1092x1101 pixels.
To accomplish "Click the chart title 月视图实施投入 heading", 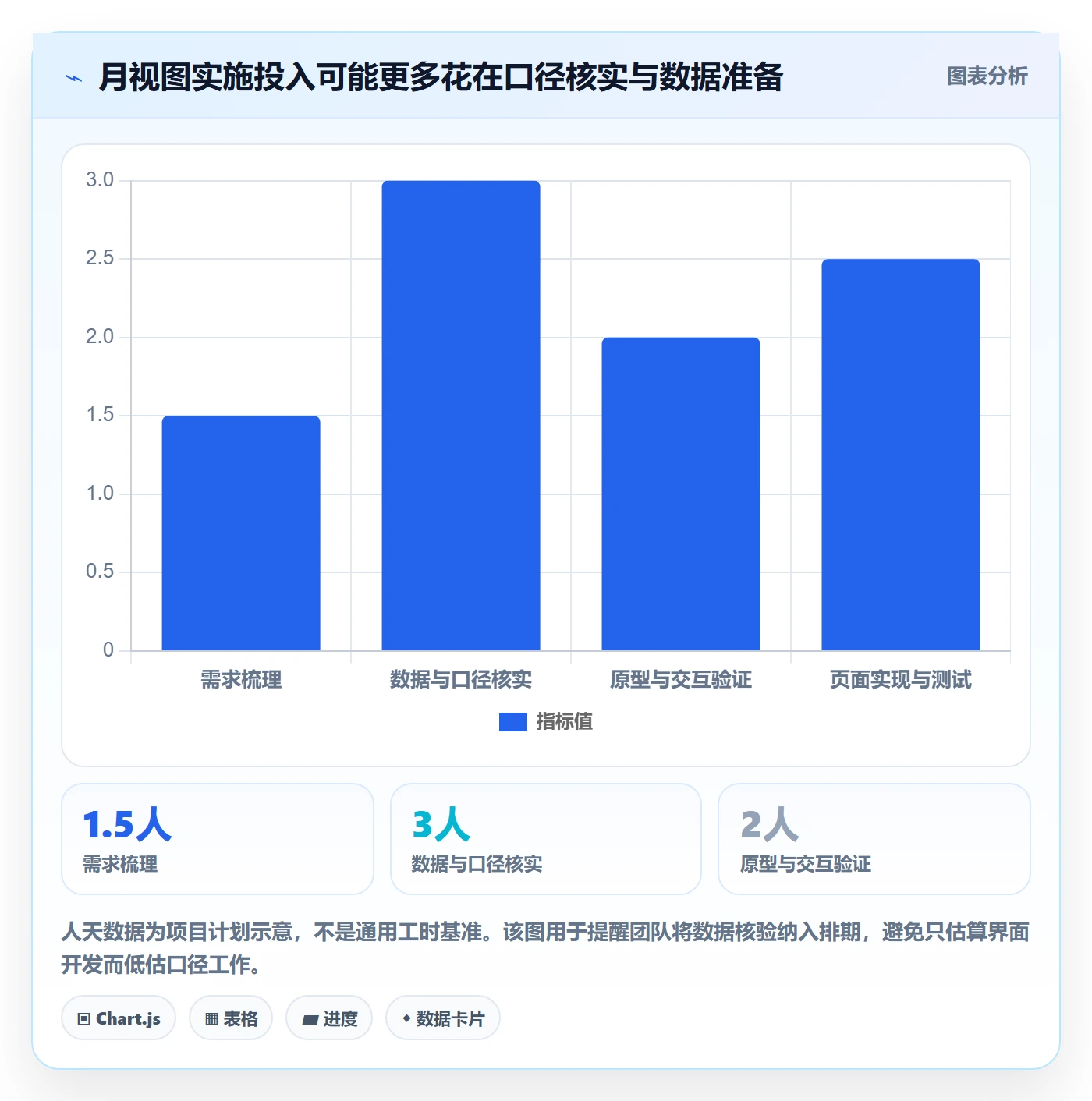I will tap(441, 77).
